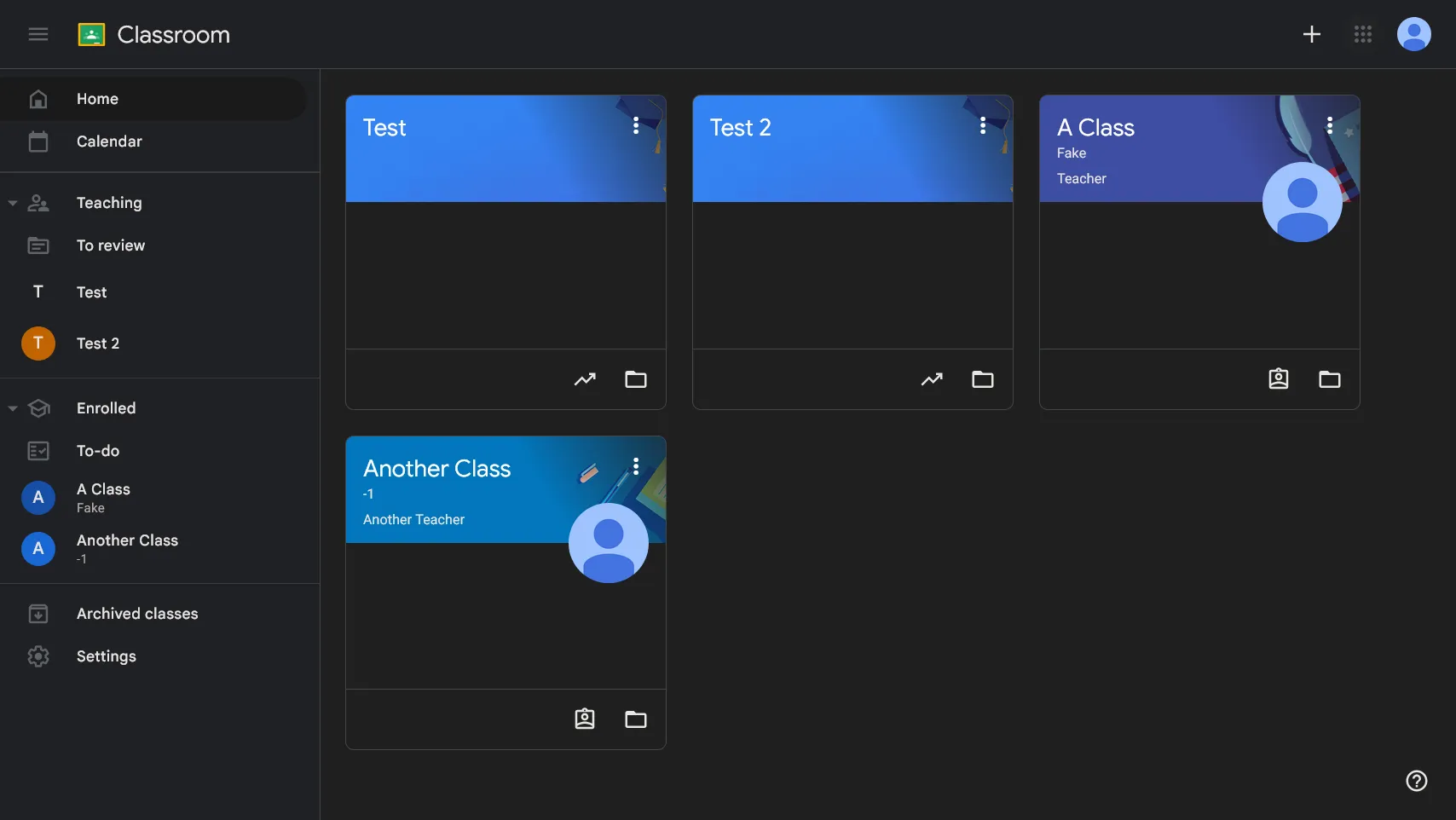Open Drive folder for Test card
1456x820 pixels.
[x=636, y=379]
